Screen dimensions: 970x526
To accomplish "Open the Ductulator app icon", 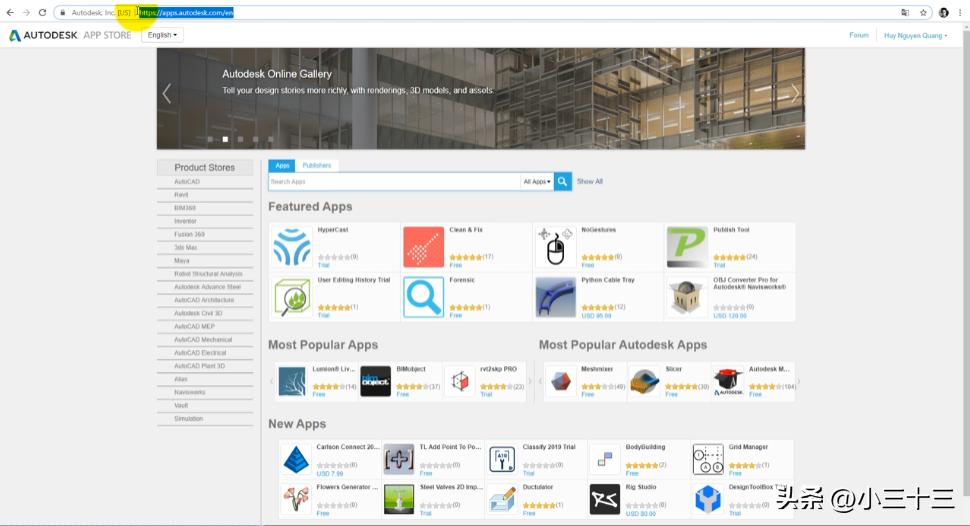I will tap(502, 500).
